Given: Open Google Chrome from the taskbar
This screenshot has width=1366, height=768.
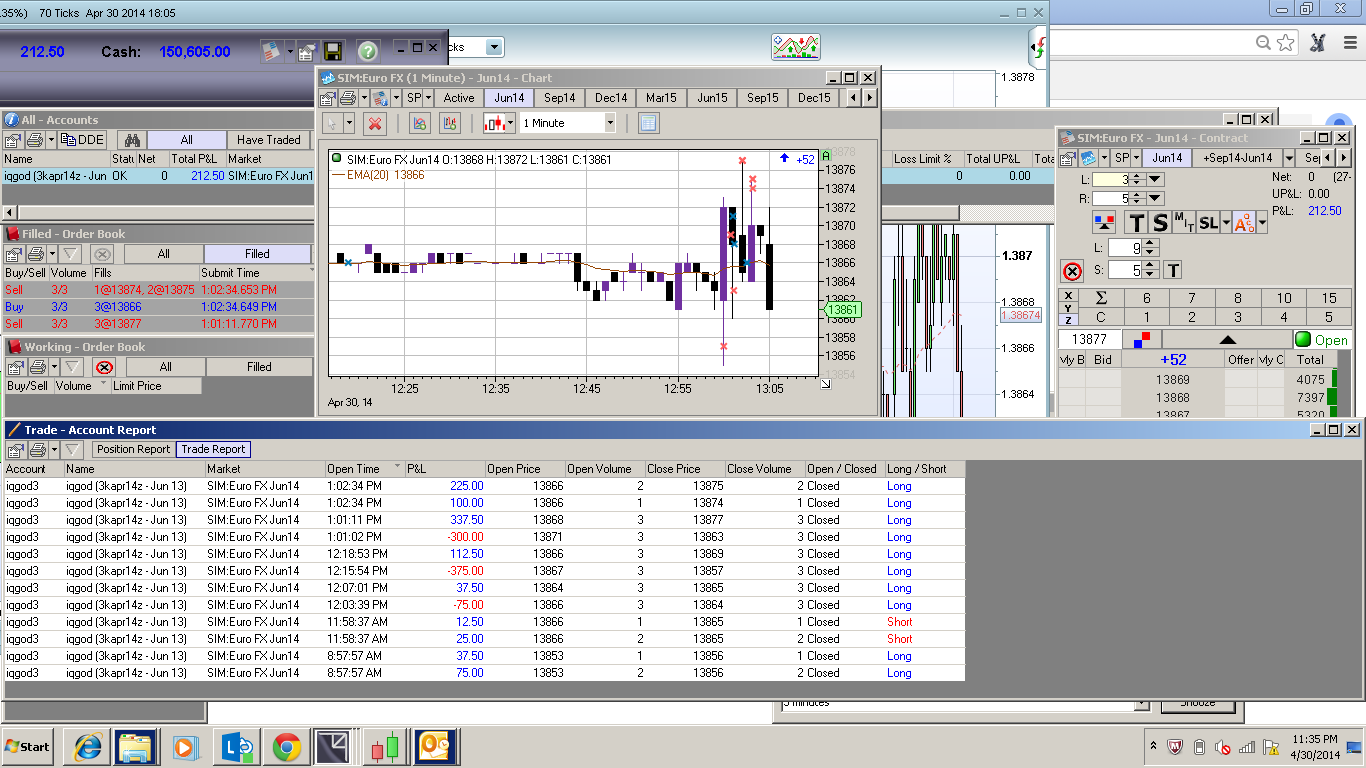Looking at the screenshot, I should [x=287, y=747].
